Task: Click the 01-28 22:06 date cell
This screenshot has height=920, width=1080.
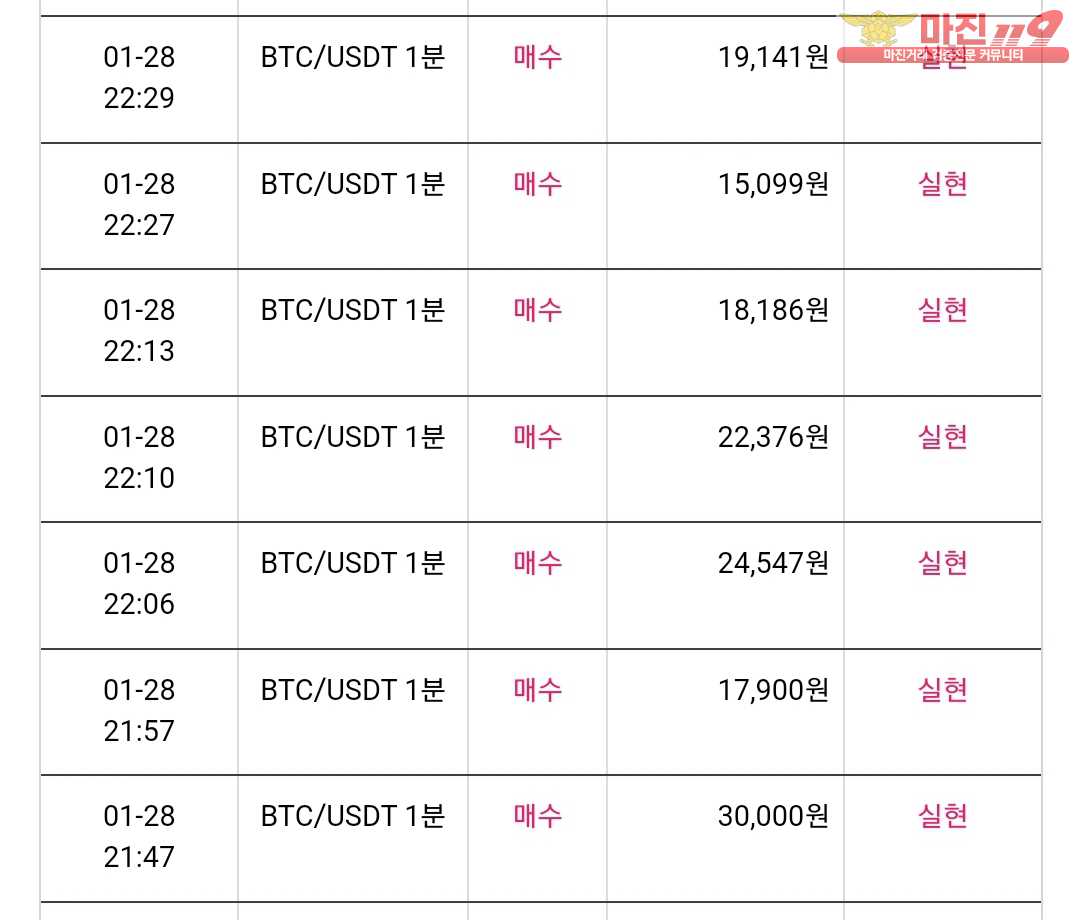Action: click(139, 583)
